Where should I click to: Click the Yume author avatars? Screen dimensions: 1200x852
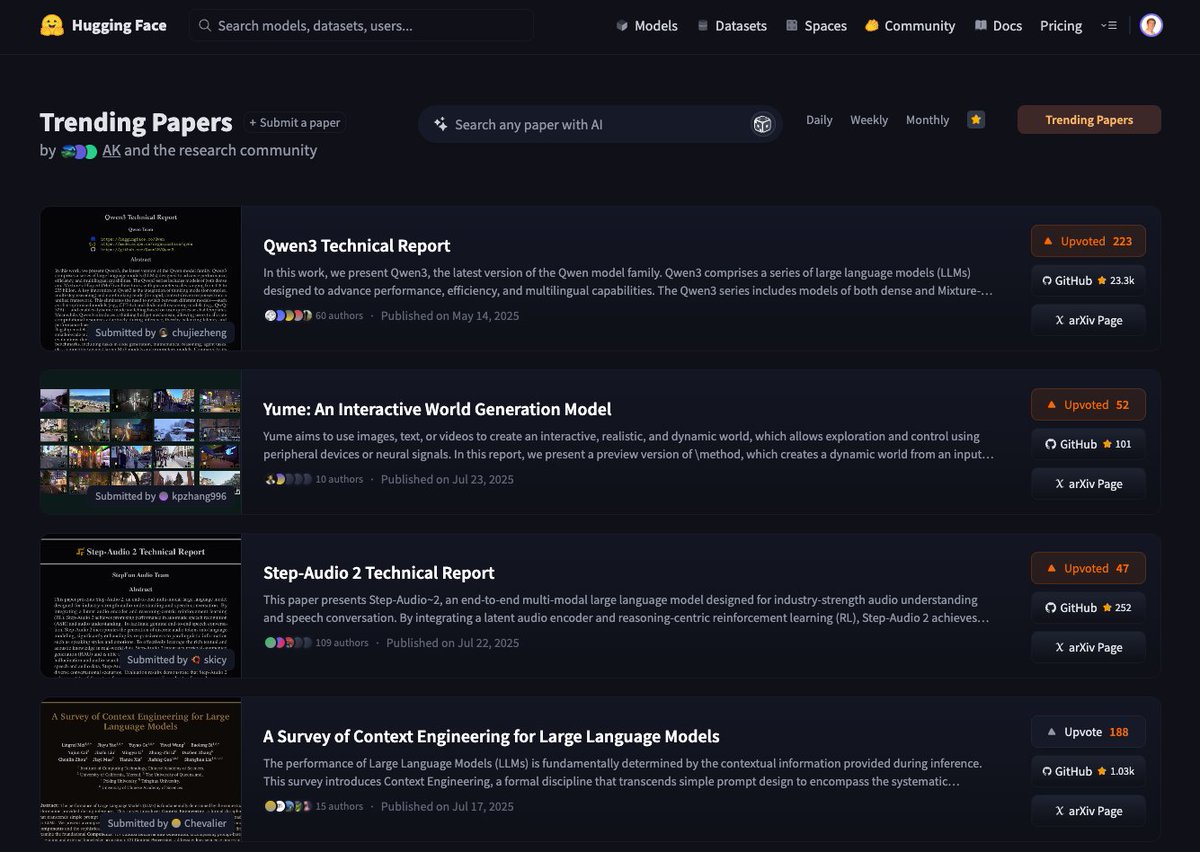(288, 479)
